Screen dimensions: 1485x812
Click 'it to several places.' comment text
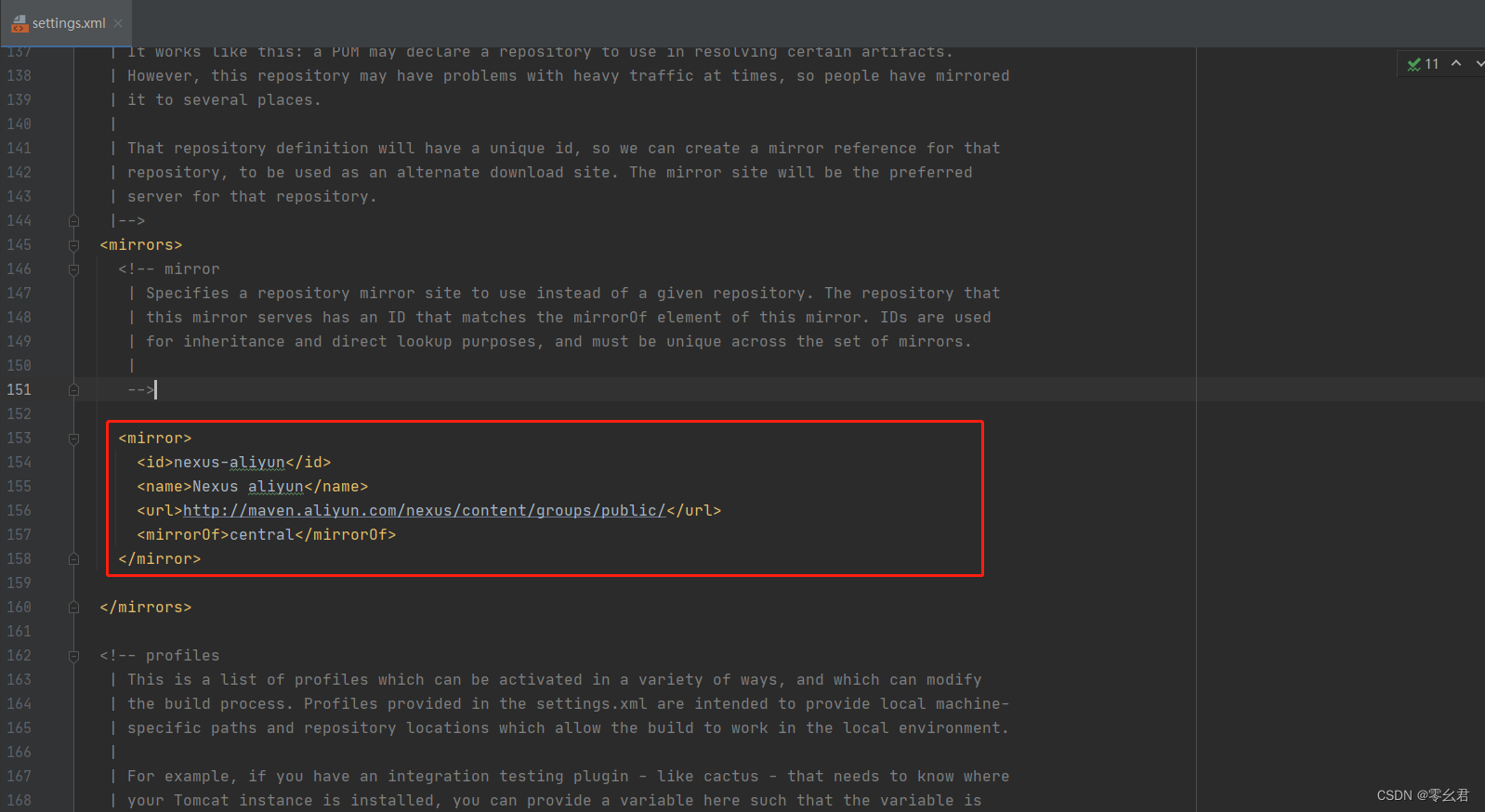[x=224, y=100]
